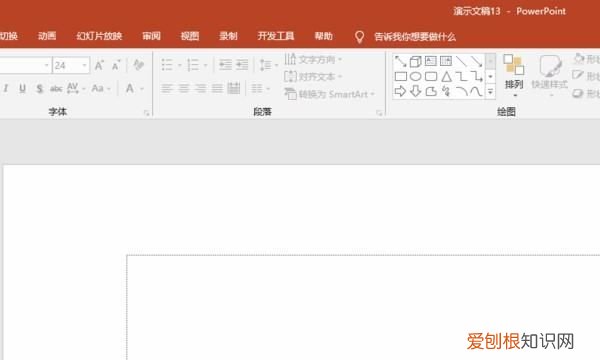Decrease list indent level
Viewport: 600px width, 360px height.
pyautogui.click(x=225, y=65)
